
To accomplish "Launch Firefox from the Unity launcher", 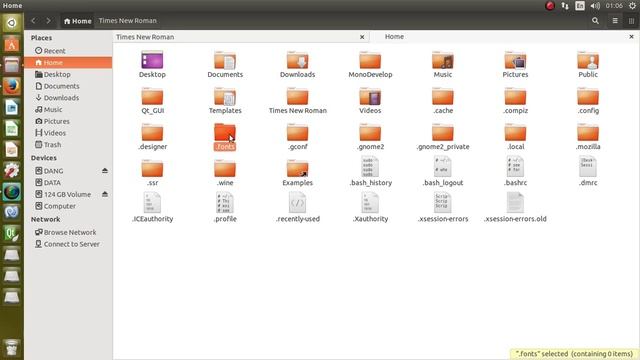I will click(x=11, y=86).
